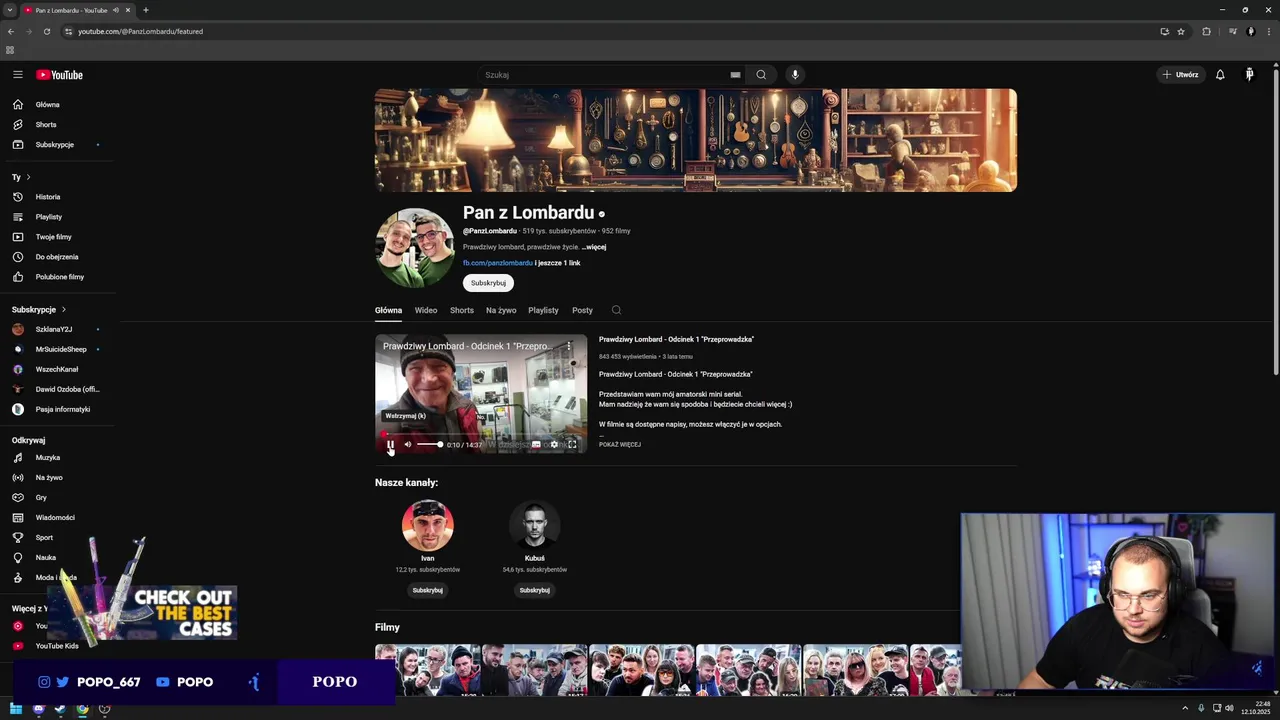Focus the Szukaj search field

(605, 75)
